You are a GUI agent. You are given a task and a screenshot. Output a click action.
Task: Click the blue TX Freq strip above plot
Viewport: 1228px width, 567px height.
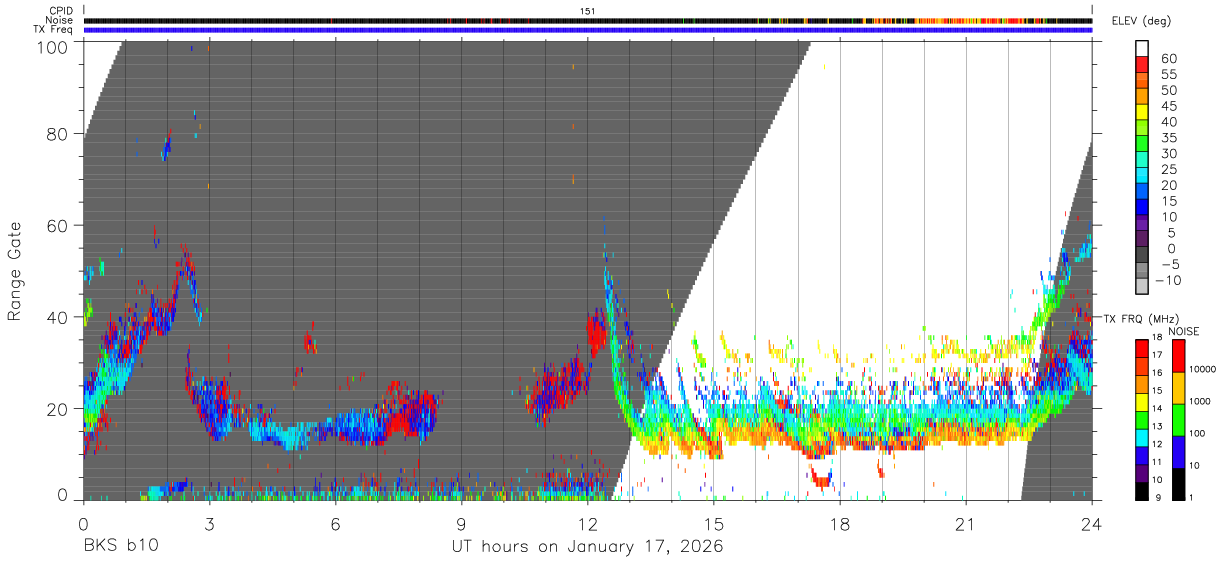588,30
